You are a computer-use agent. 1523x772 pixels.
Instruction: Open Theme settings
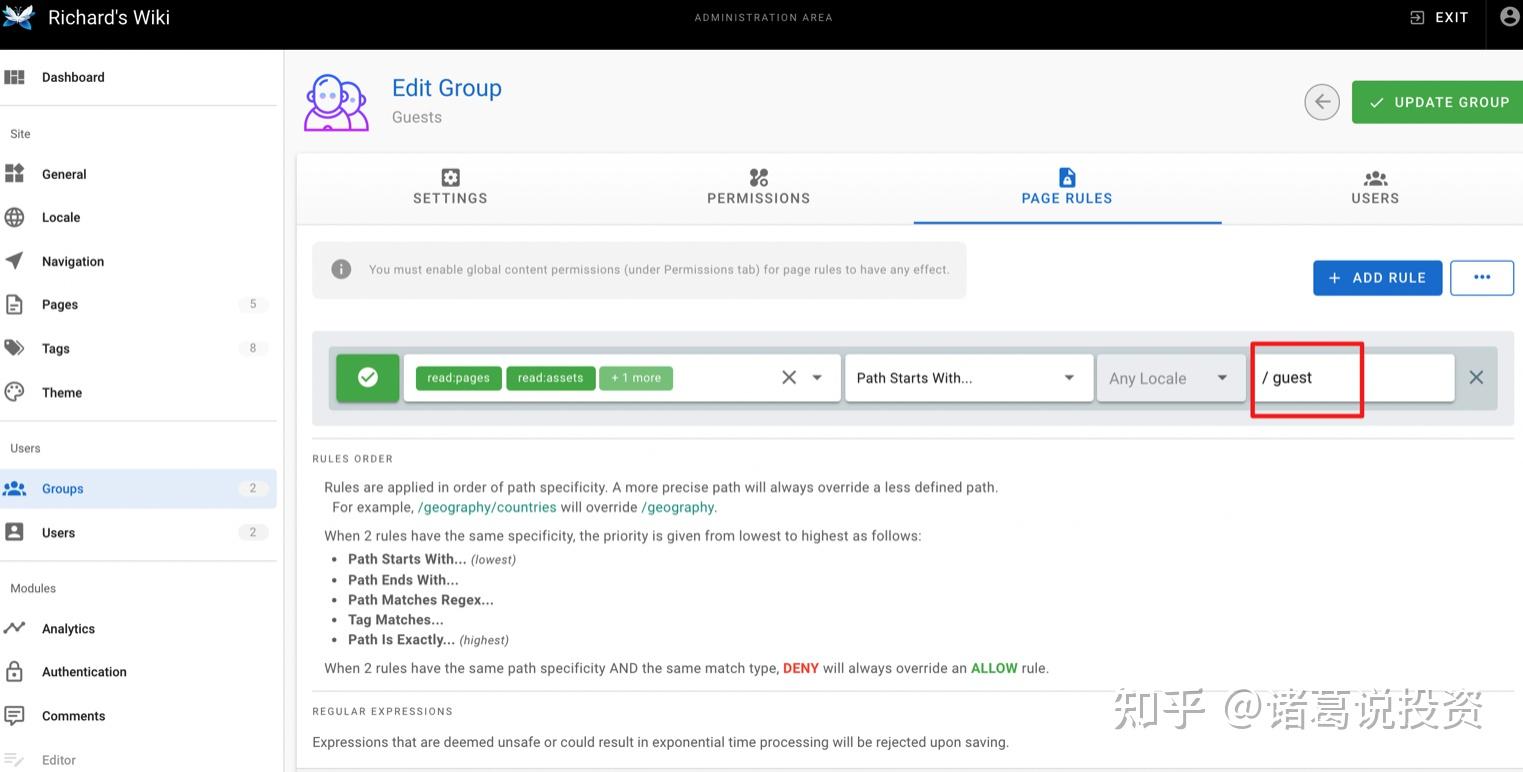point(61,392)
